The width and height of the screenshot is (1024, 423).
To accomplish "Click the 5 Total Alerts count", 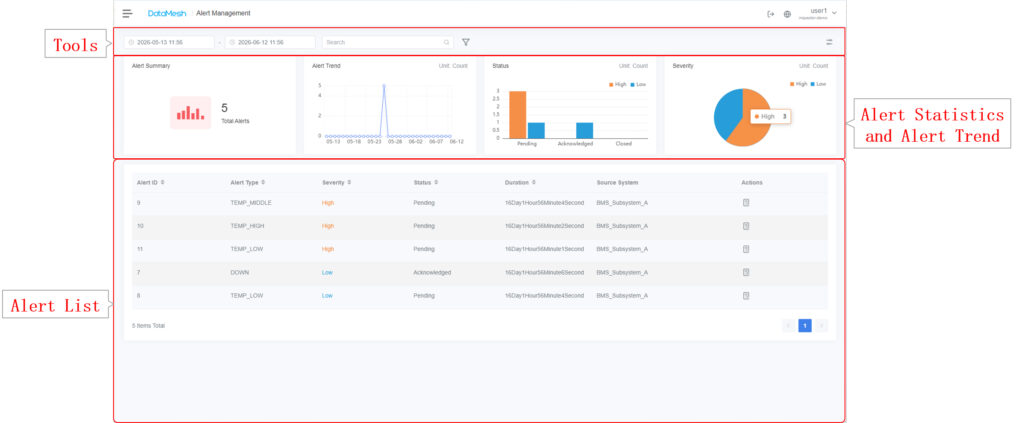I will click(224, 108).
